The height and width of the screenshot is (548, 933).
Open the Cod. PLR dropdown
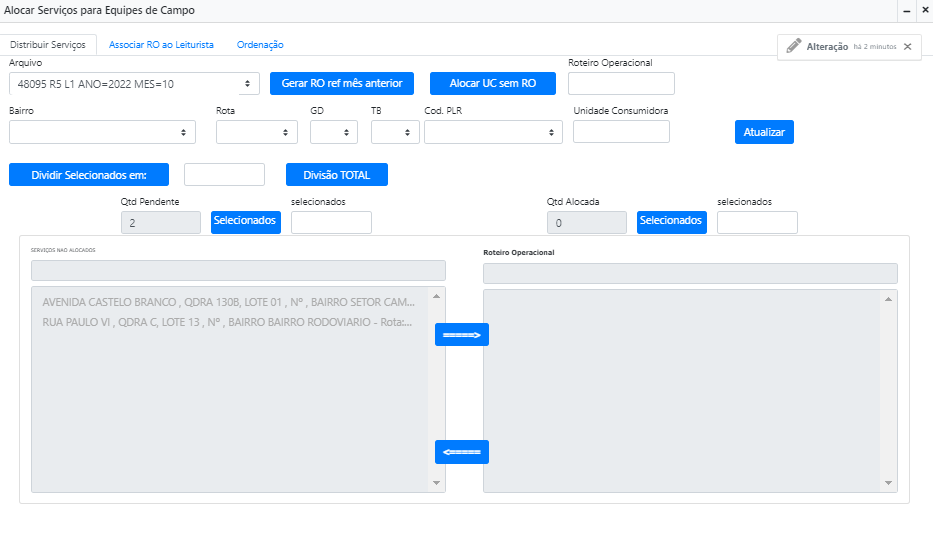[x=493, y=132]
